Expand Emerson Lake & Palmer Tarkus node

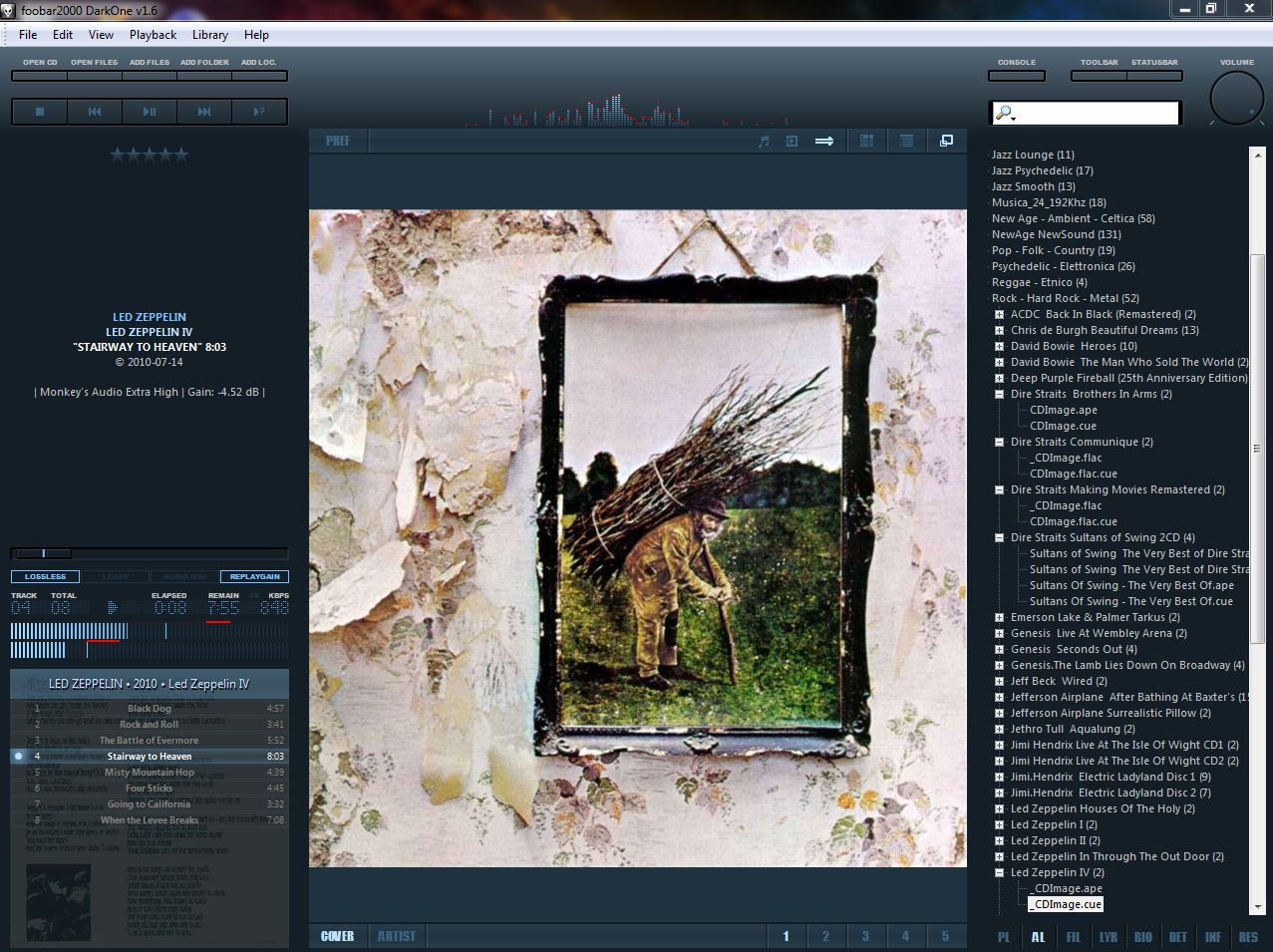(999, 617)
